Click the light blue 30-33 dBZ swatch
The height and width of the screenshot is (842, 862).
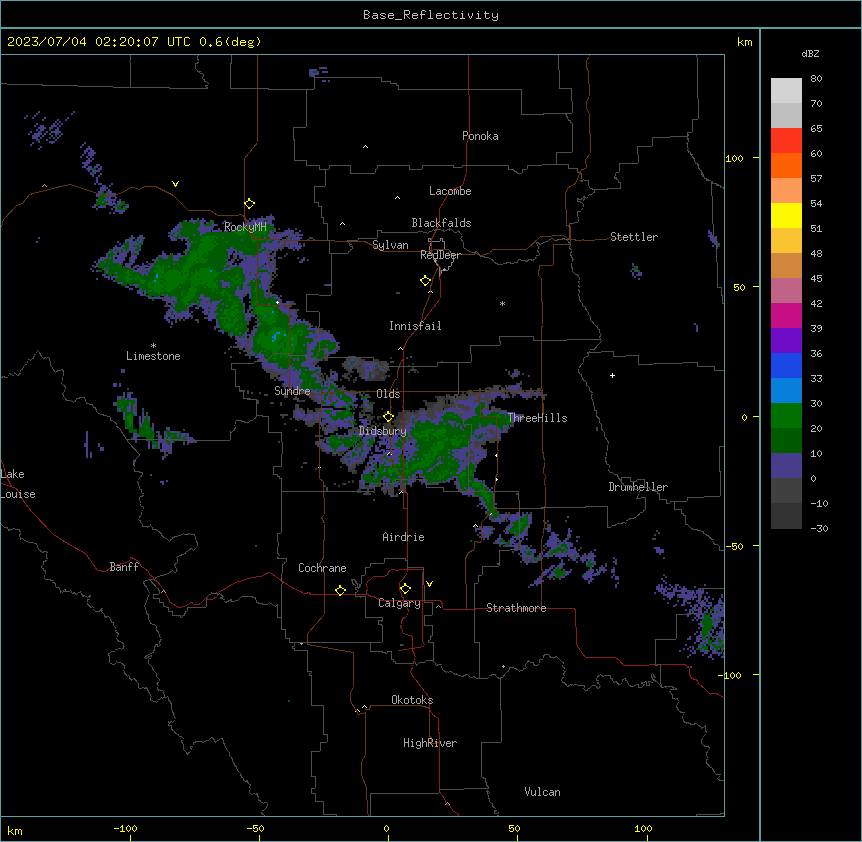click(x=786, y=390)
